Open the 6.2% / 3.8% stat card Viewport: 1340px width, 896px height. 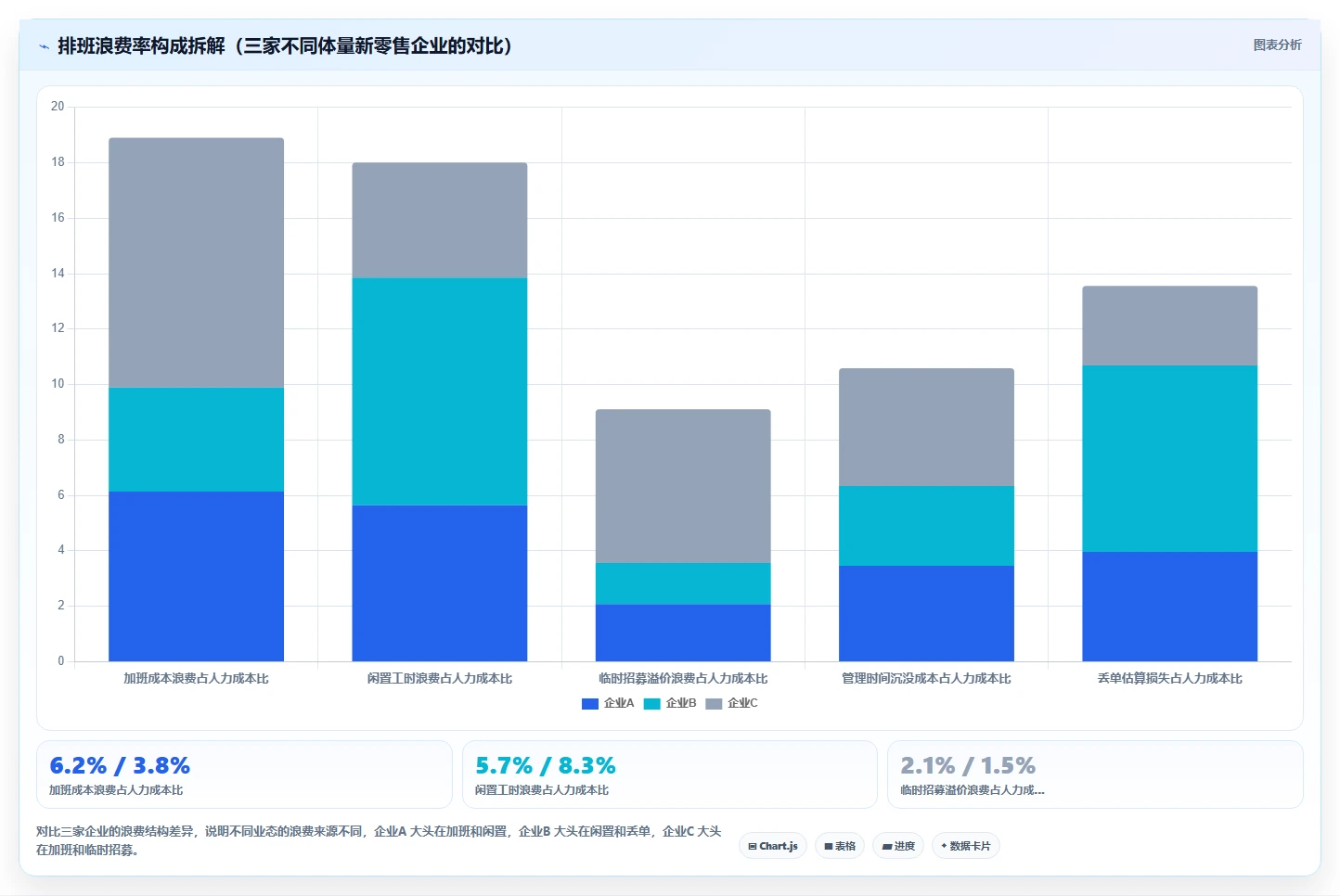244,774
